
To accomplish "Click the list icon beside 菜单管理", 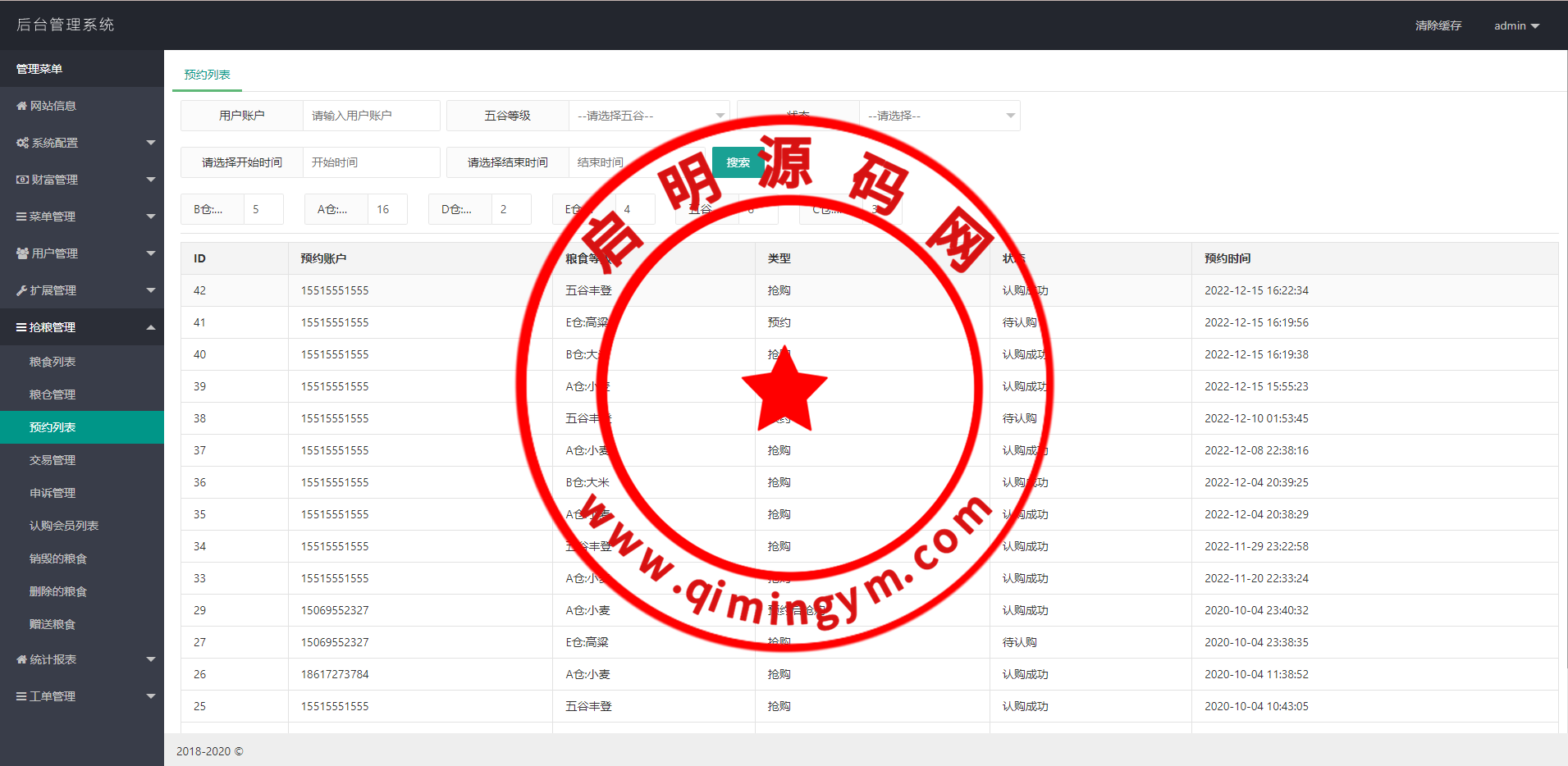I will (x=21, y=217).
